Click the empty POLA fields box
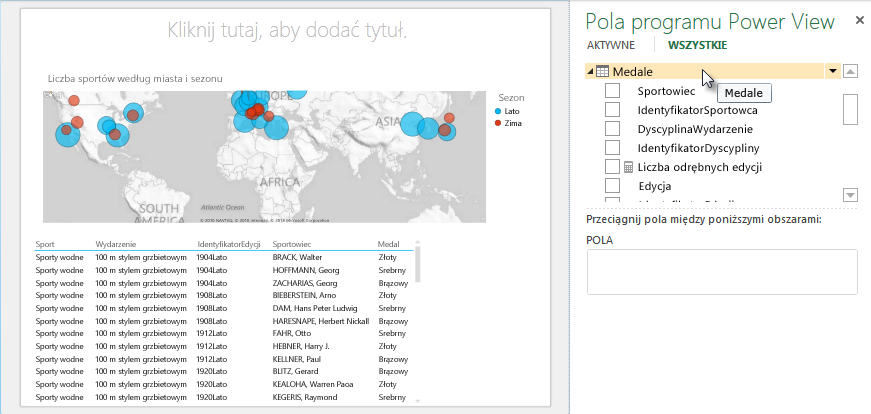This screenshot has height=414, width=871. click(722, 272)
